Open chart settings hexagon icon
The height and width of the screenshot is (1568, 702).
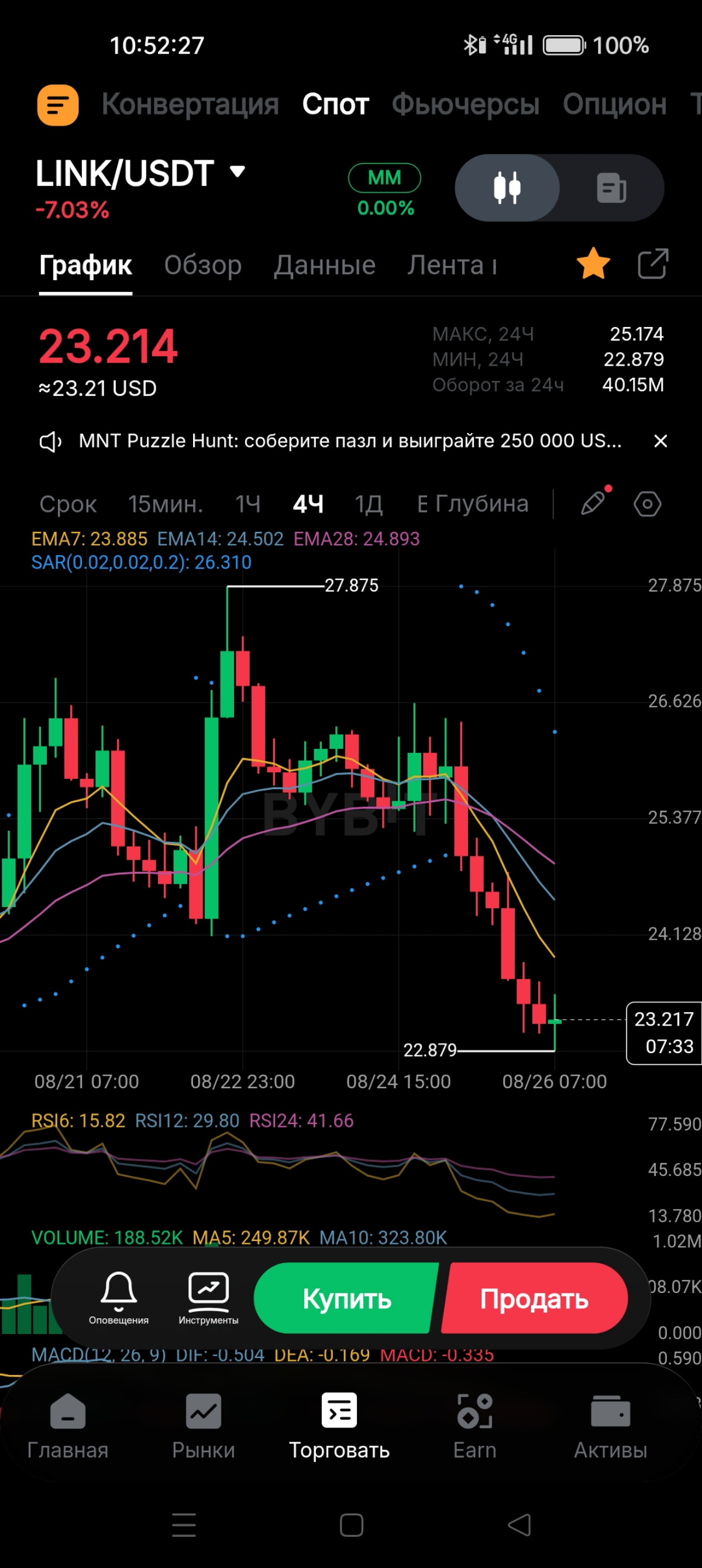(x=647, y=504)
